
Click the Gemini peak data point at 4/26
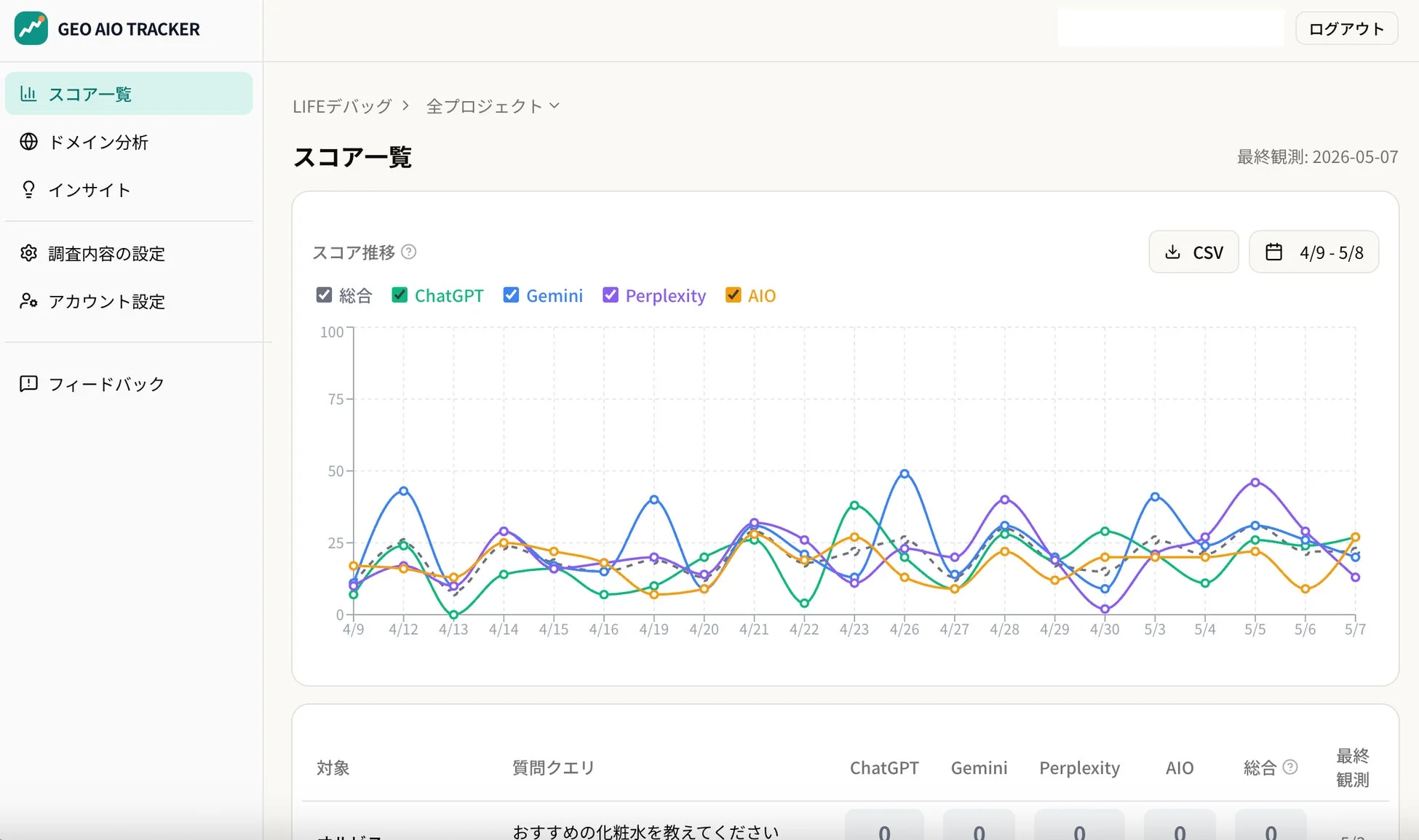[x=905, y=473]
